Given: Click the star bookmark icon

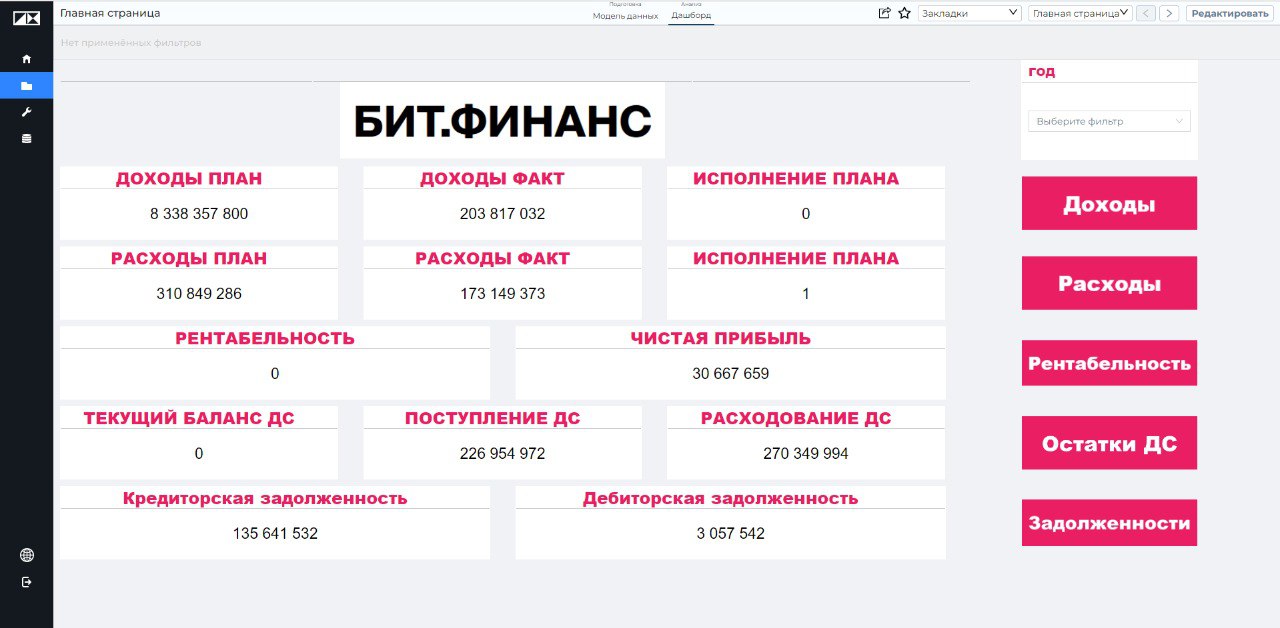Looking at the screenshot, I should (x=904, y=13).
